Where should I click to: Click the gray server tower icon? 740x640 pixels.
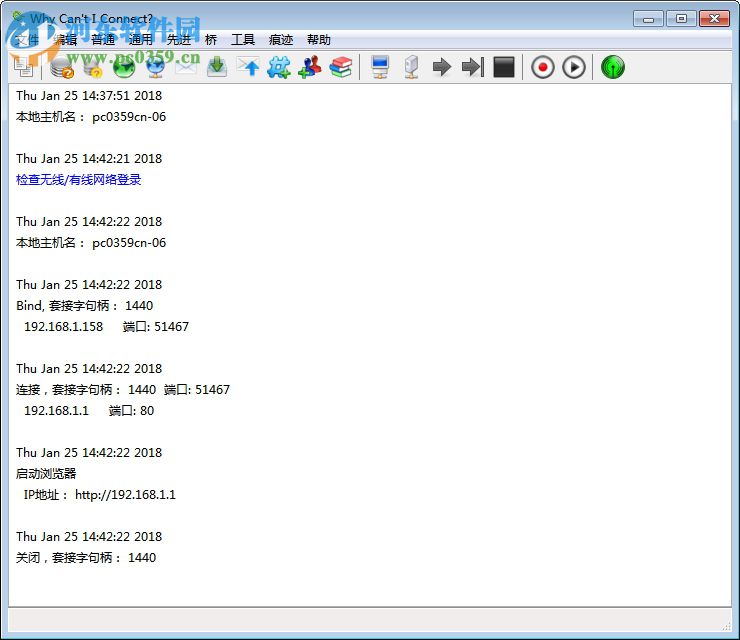pyautogui.click(x=412, y=67)
